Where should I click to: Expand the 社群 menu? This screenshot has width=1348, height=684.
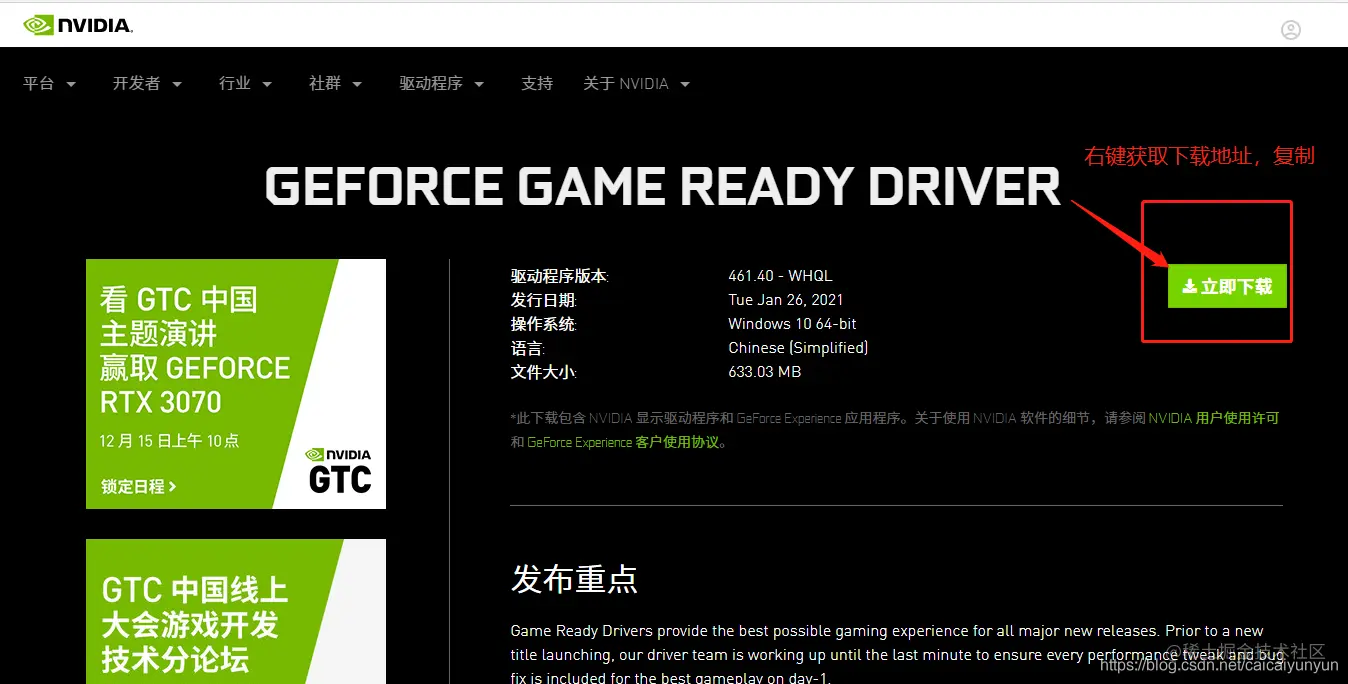point(335,84)
